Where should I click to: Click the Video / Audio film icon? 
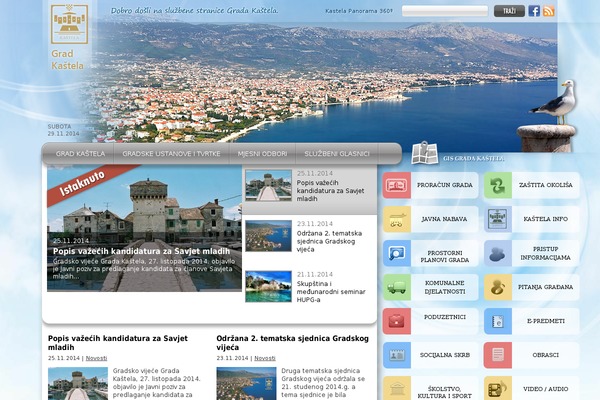point(498,388)
